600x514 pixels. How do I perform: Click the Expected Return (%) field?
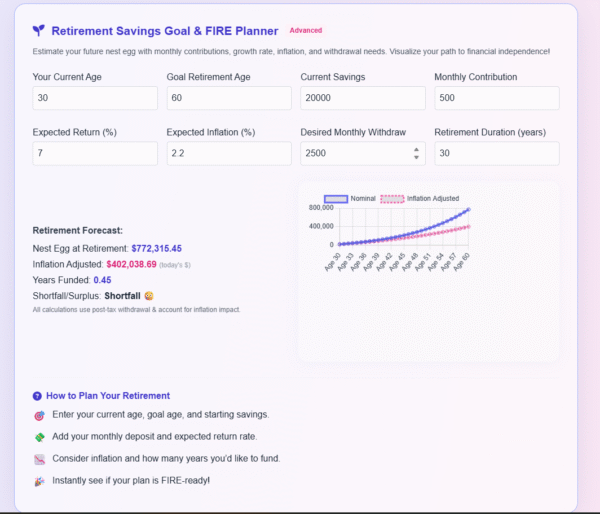point(94,153)
